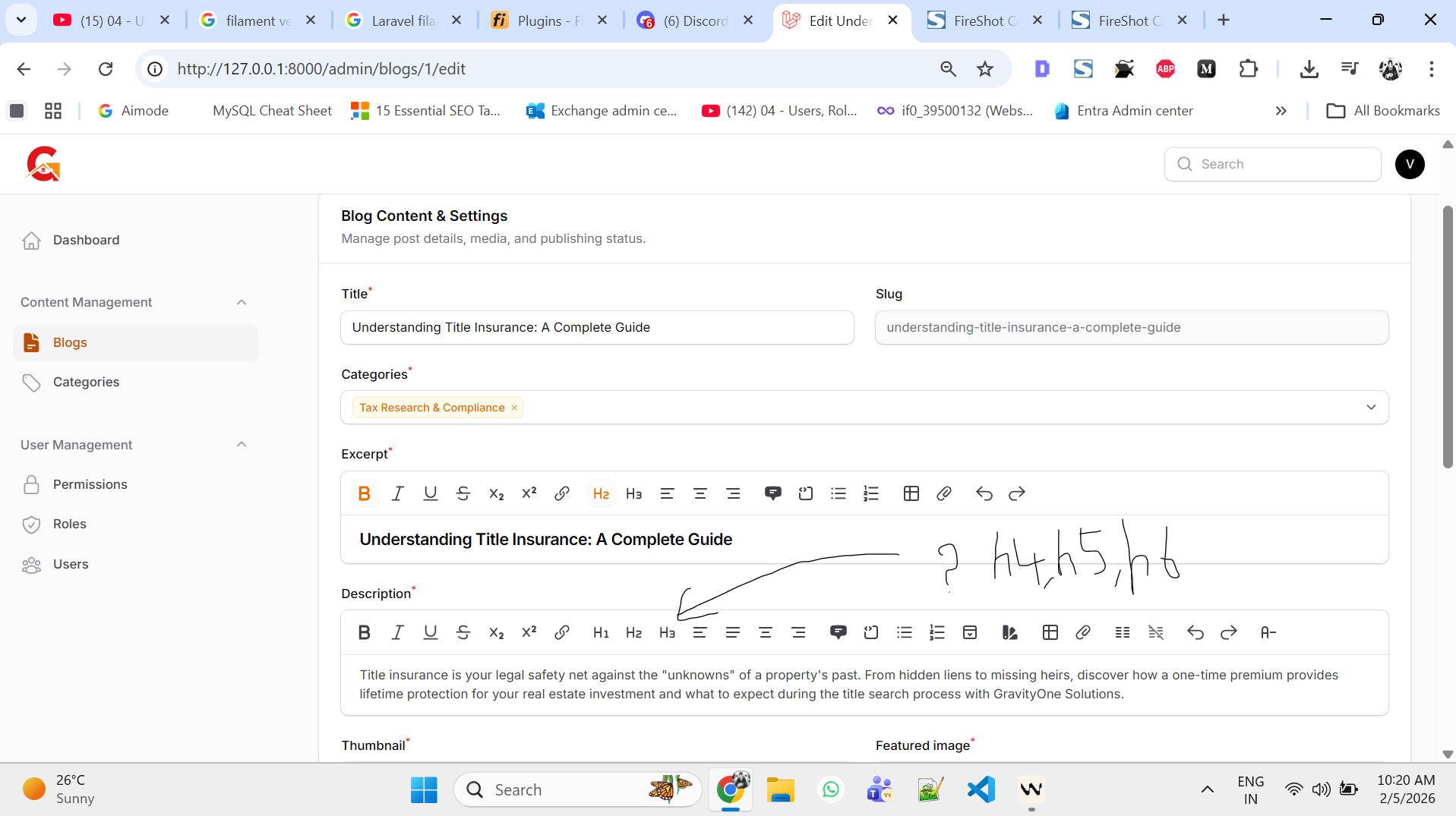The height and width of the screenshot is (816, 1456).
Task: Undo the last change in Description
Action: click(x=1195, y=632)
